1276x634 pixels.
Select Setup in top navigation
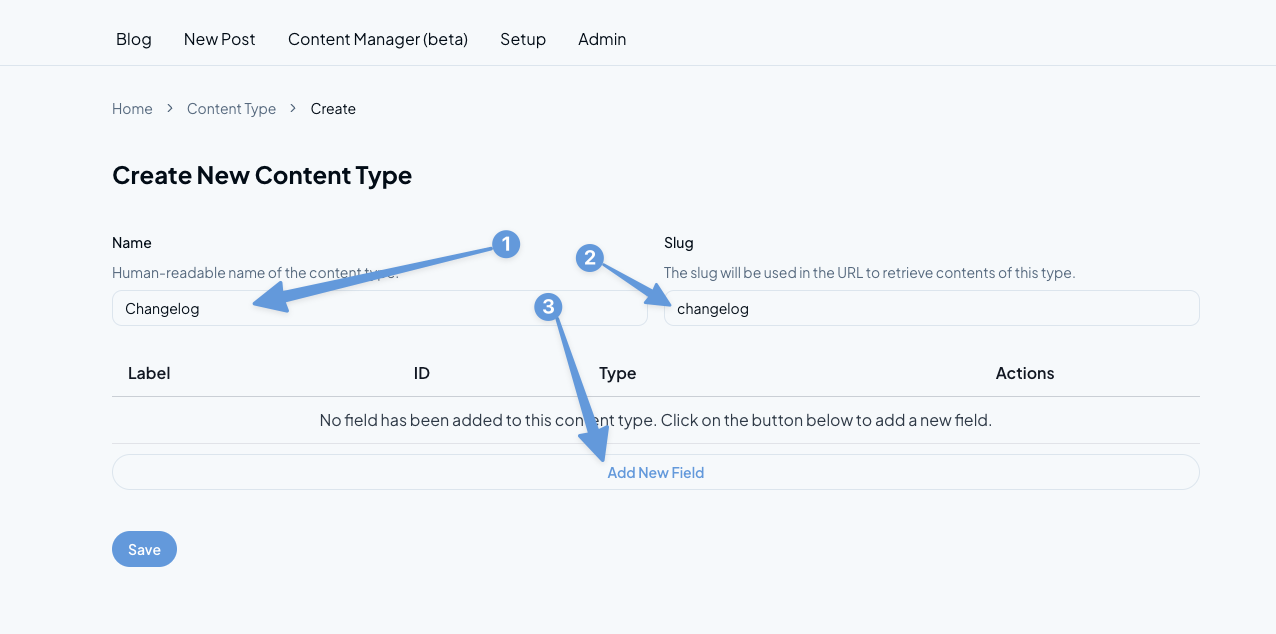tap(523, 39)
